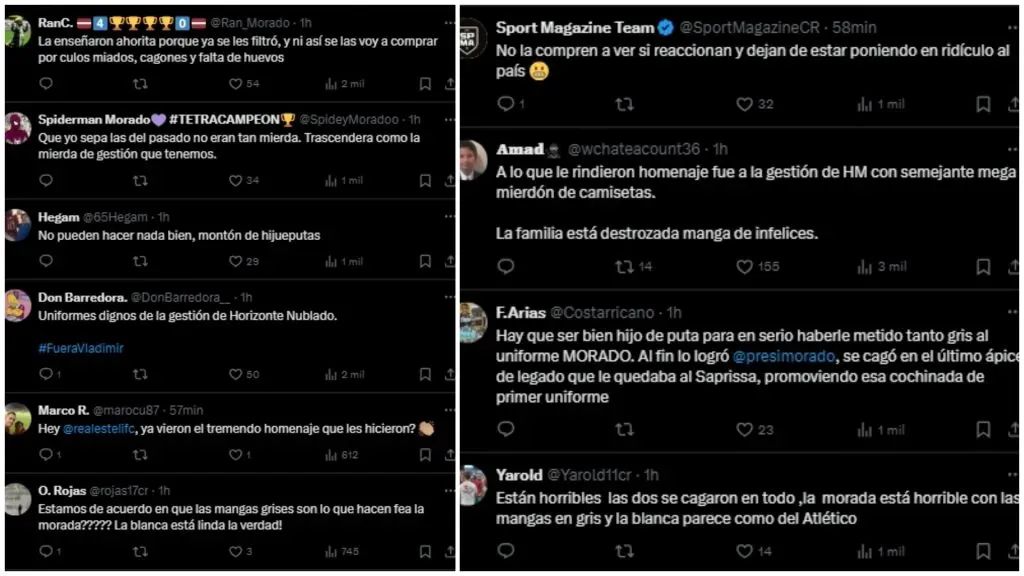Reply to the Sport Magazine Team tweet
This screenshot has width=1024, height=576.
click(x=505, y=104)
